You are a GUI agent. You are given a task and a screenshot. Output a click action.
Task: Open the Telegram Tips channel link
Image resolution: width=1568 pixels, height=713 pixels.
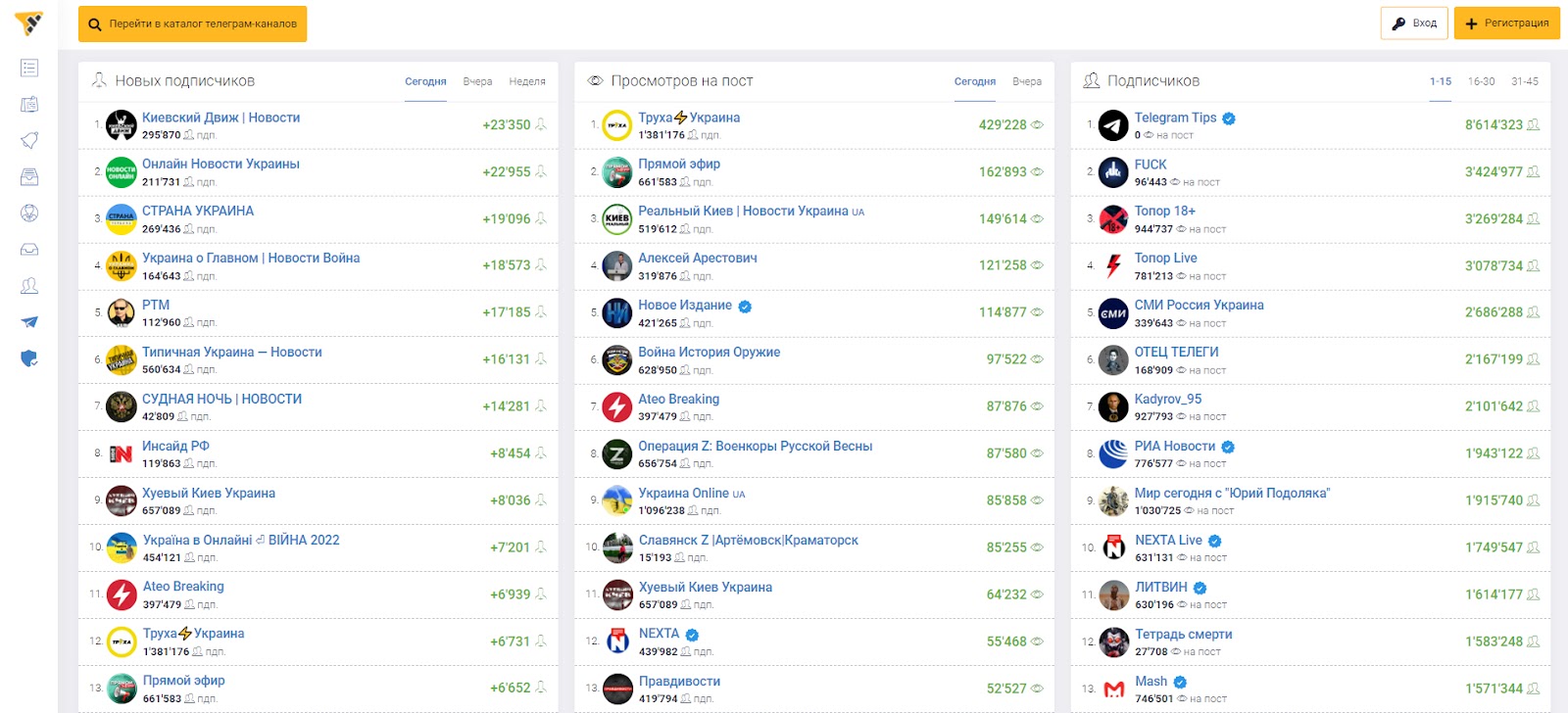[x=1175, y=118]
